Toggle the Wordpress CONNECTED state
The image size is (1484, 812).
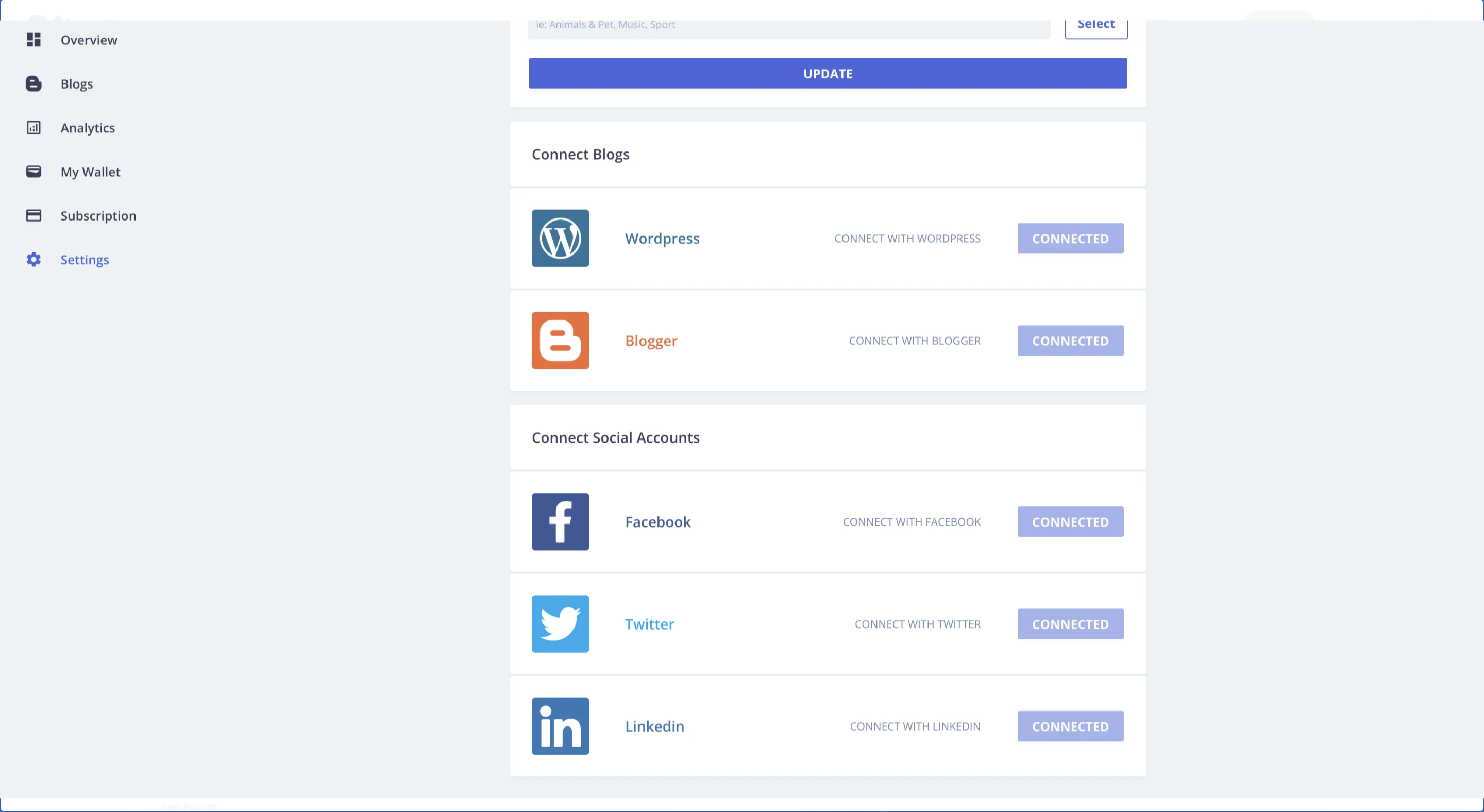click(1070, 238)
